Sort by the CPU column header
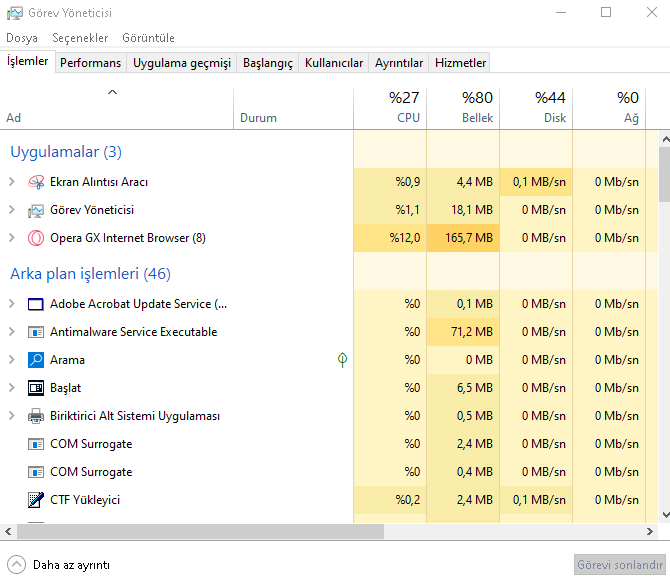This screenshot has height=587, width=670. 390,109
